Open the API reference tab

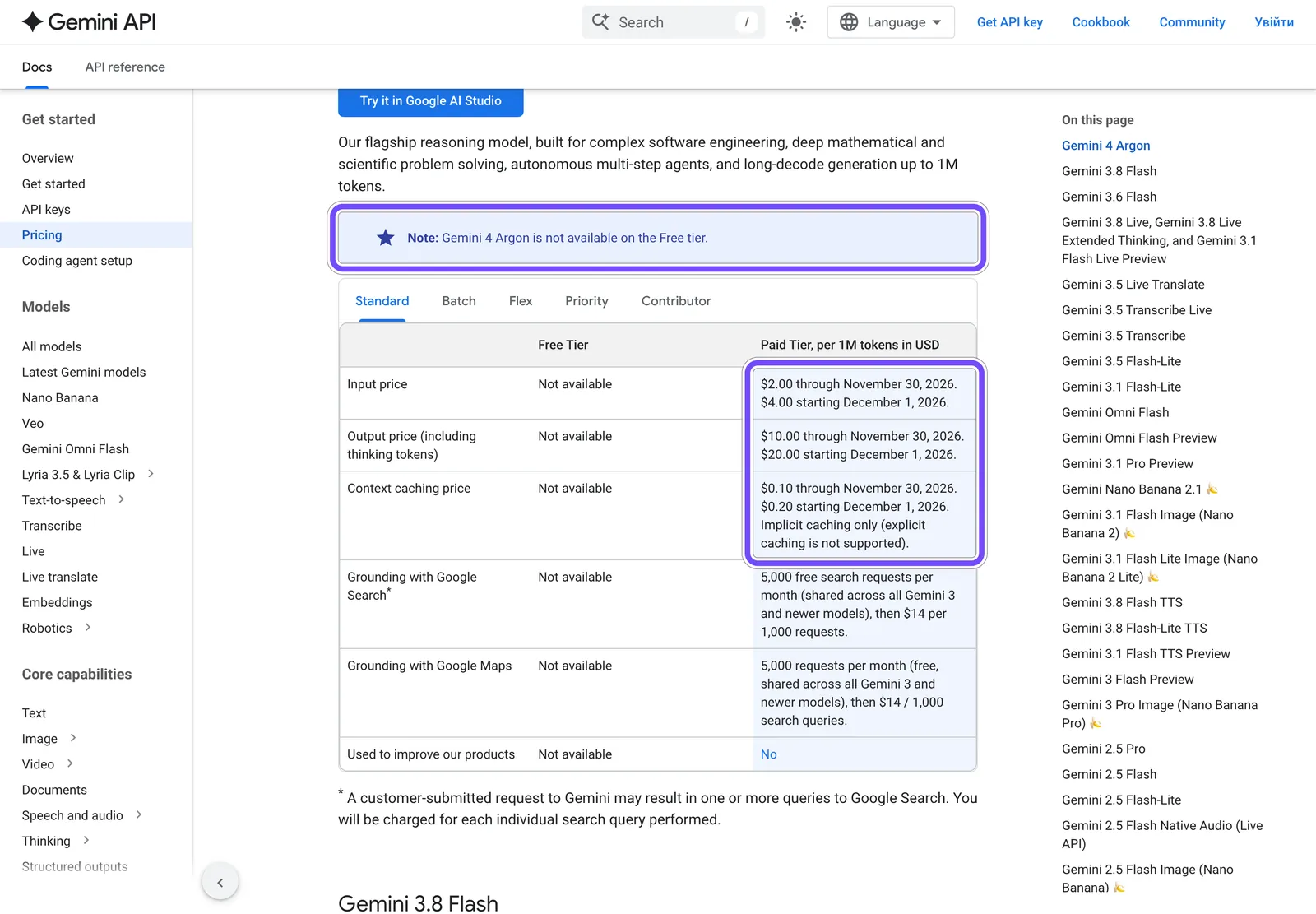click(125, 67)
